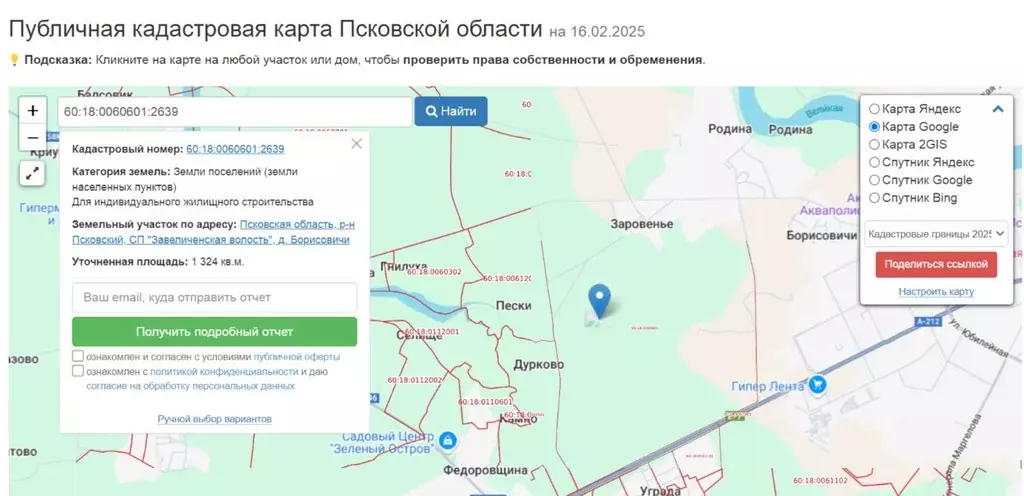Check the политикой конфиденциальности consent checkbox

tap(78, 371)
